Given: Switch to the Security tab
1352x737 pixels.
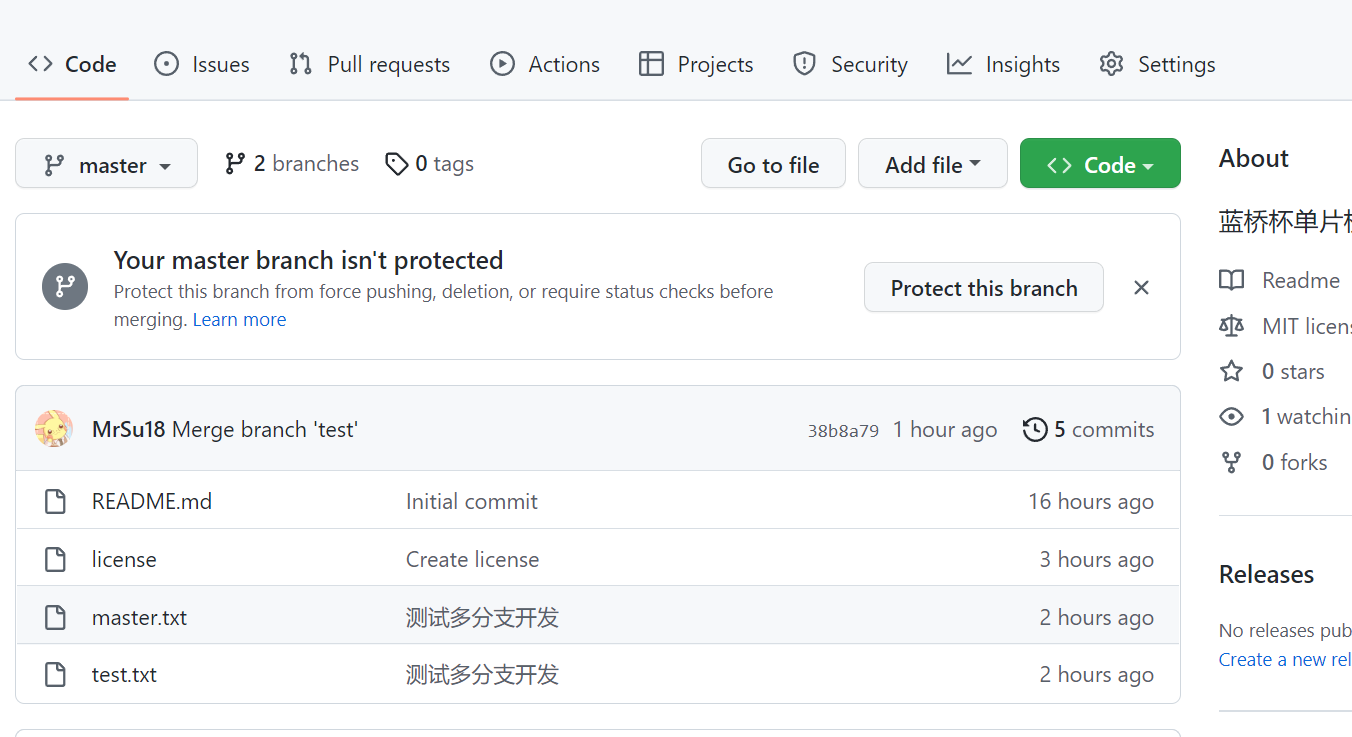Looking at the screenshot, I should click(850, 64).
